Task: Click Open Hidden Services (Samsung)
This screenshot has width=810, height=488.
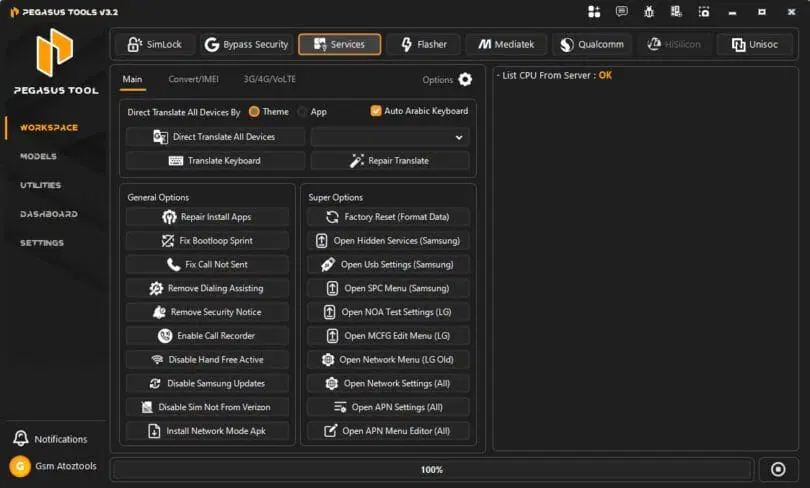Action: [388, 241]
